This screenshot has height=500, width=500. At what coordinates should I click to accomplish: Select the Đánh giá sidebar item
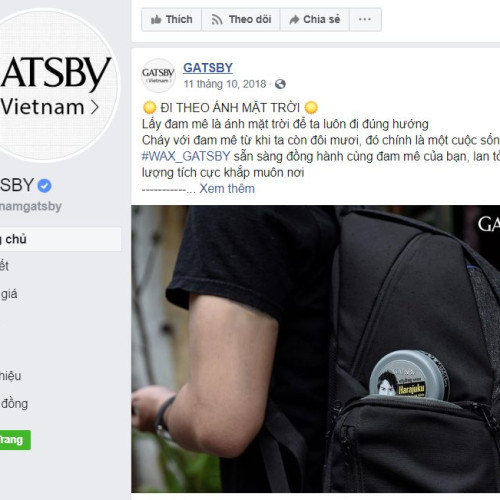coord(9,294)
